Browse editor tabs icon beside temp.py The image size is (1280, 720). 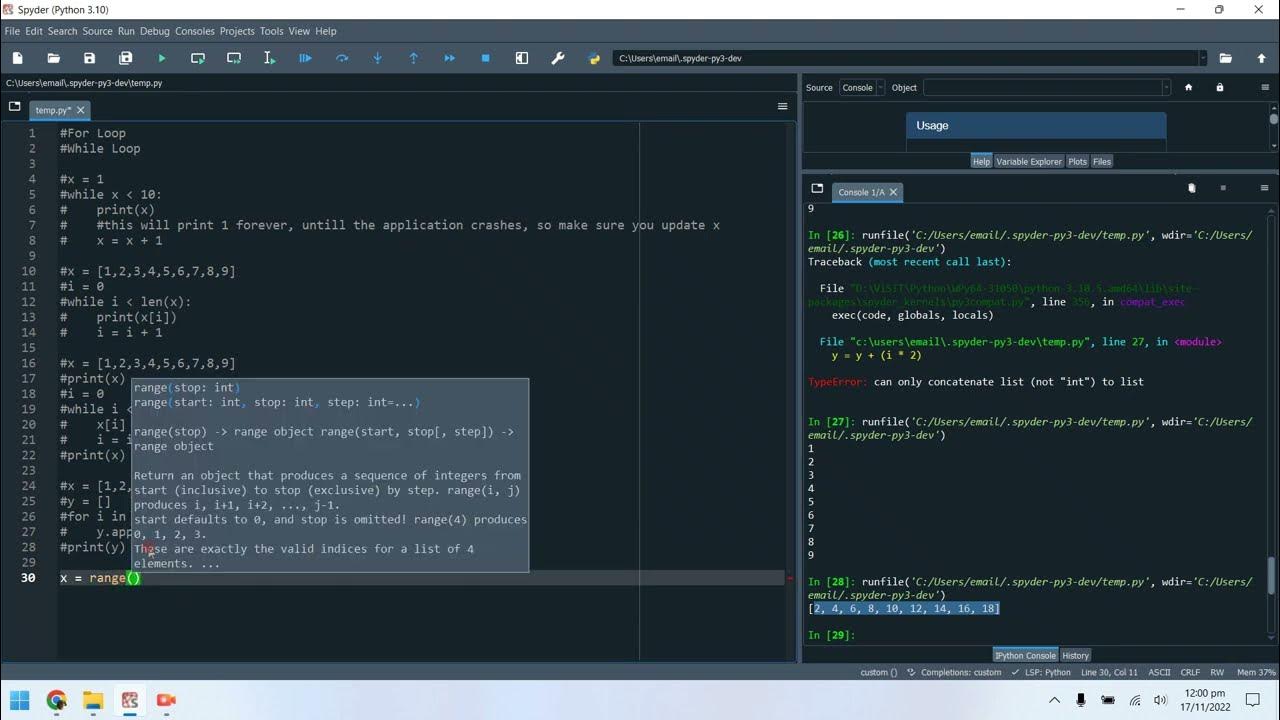click(x=14, y=106)
